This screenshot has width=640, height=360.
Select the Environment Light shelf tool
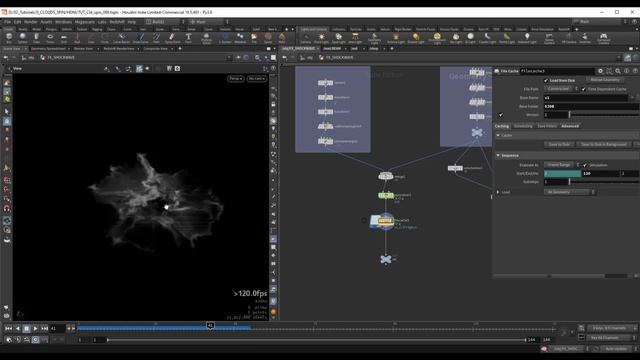click(x=437, y=38)
